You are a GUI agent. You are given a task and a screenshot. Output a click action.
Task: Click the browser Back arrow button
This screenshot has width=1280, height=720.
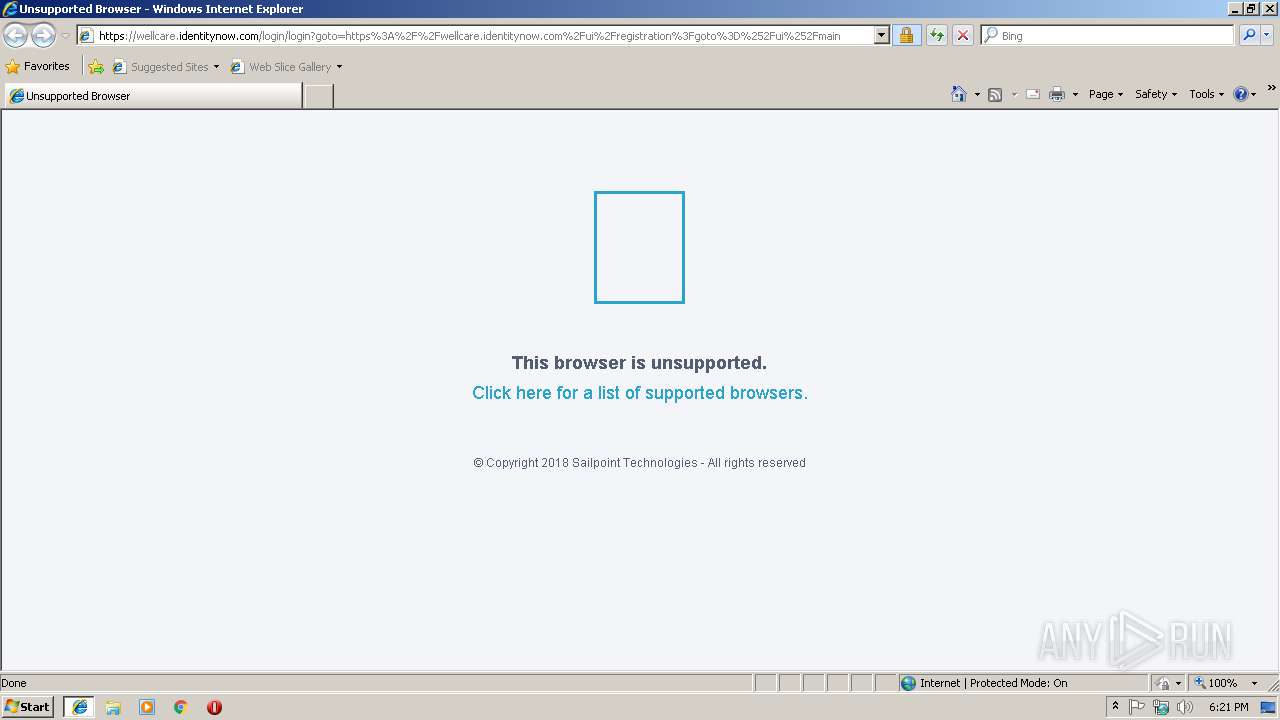[16, 35]
